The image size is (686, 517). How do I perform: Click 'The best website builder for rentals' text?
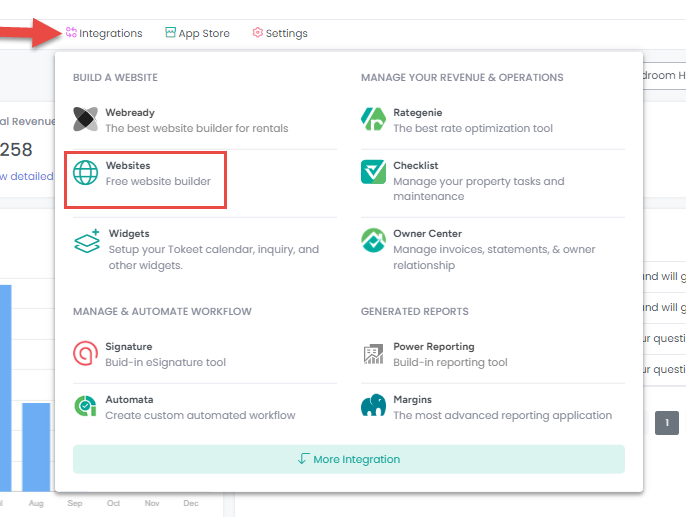pyautogui.click(x=197, y=128)
